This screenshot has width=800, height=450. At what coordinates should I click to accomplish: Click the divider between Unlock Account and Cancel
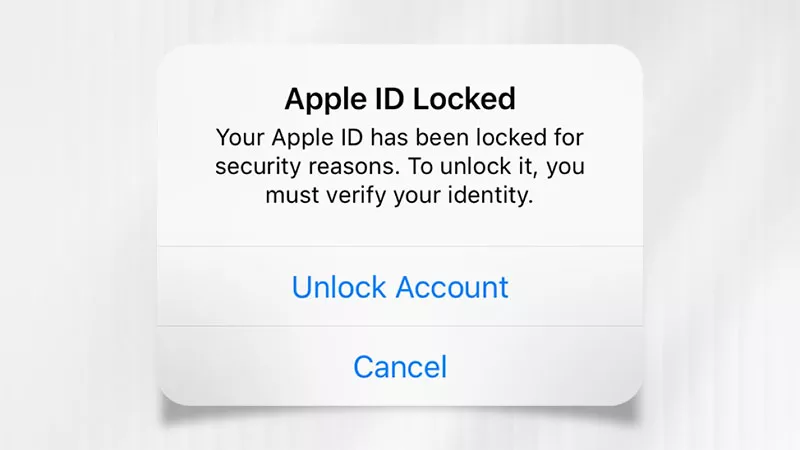click(x=400, y=326)
